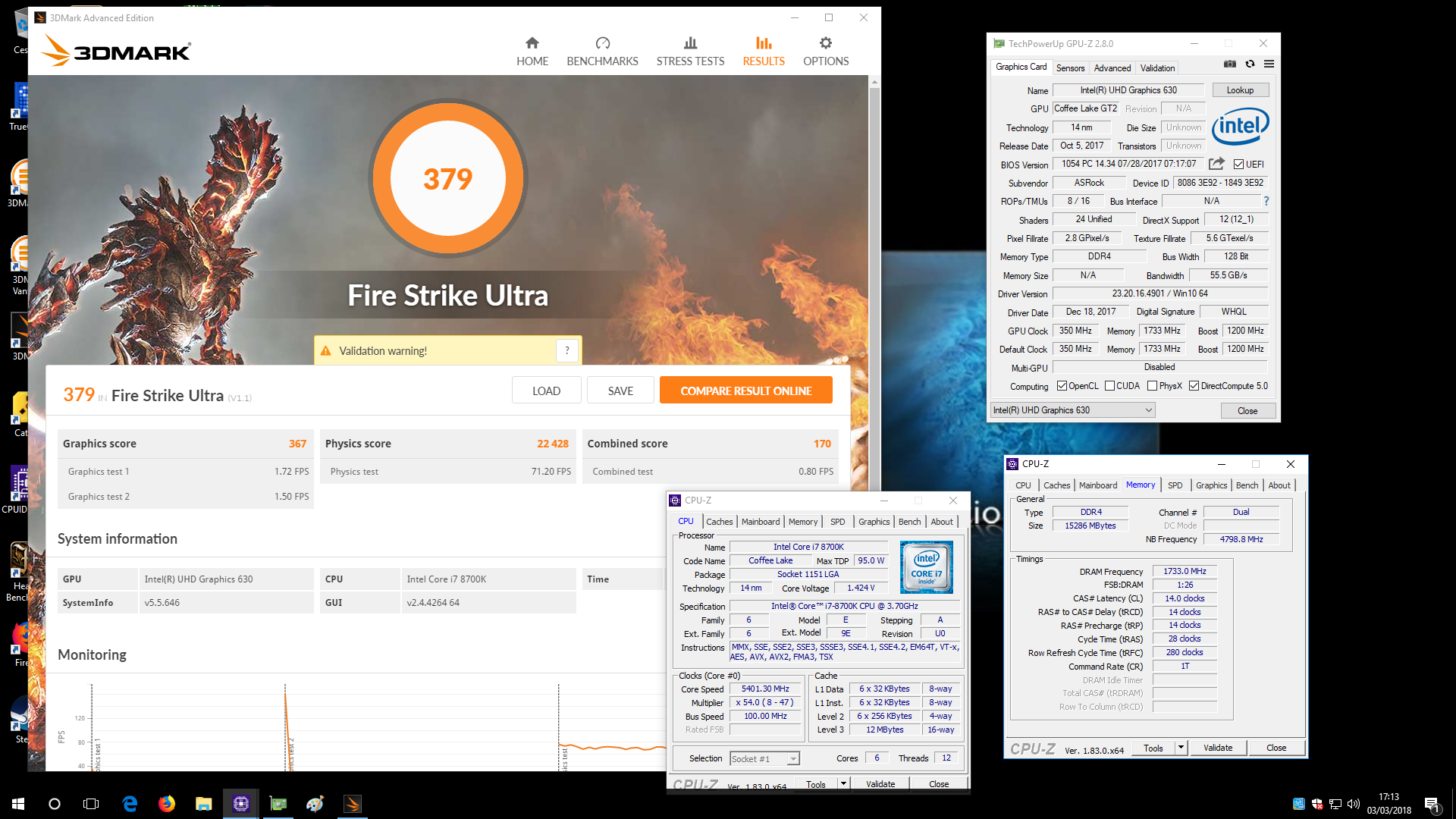Screen dimensions: 1456x819
Task: Expand the GPU selection dropdown in GPU-Z
Action: (x=1148, y=410)
